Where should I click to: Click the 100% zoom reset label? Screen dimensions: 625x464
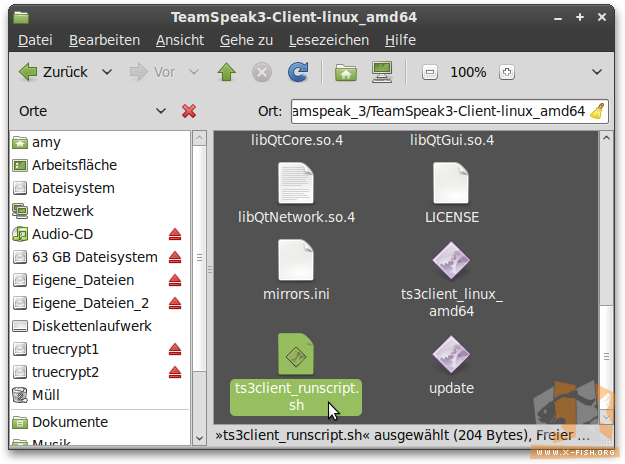coord(468,73)
